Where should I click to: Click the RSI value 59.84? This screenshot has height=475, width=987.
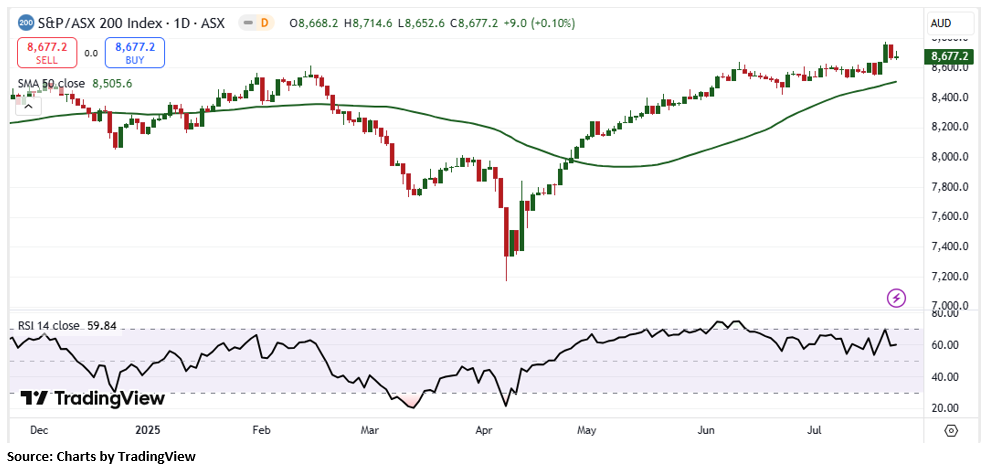(x=102, y=326)
